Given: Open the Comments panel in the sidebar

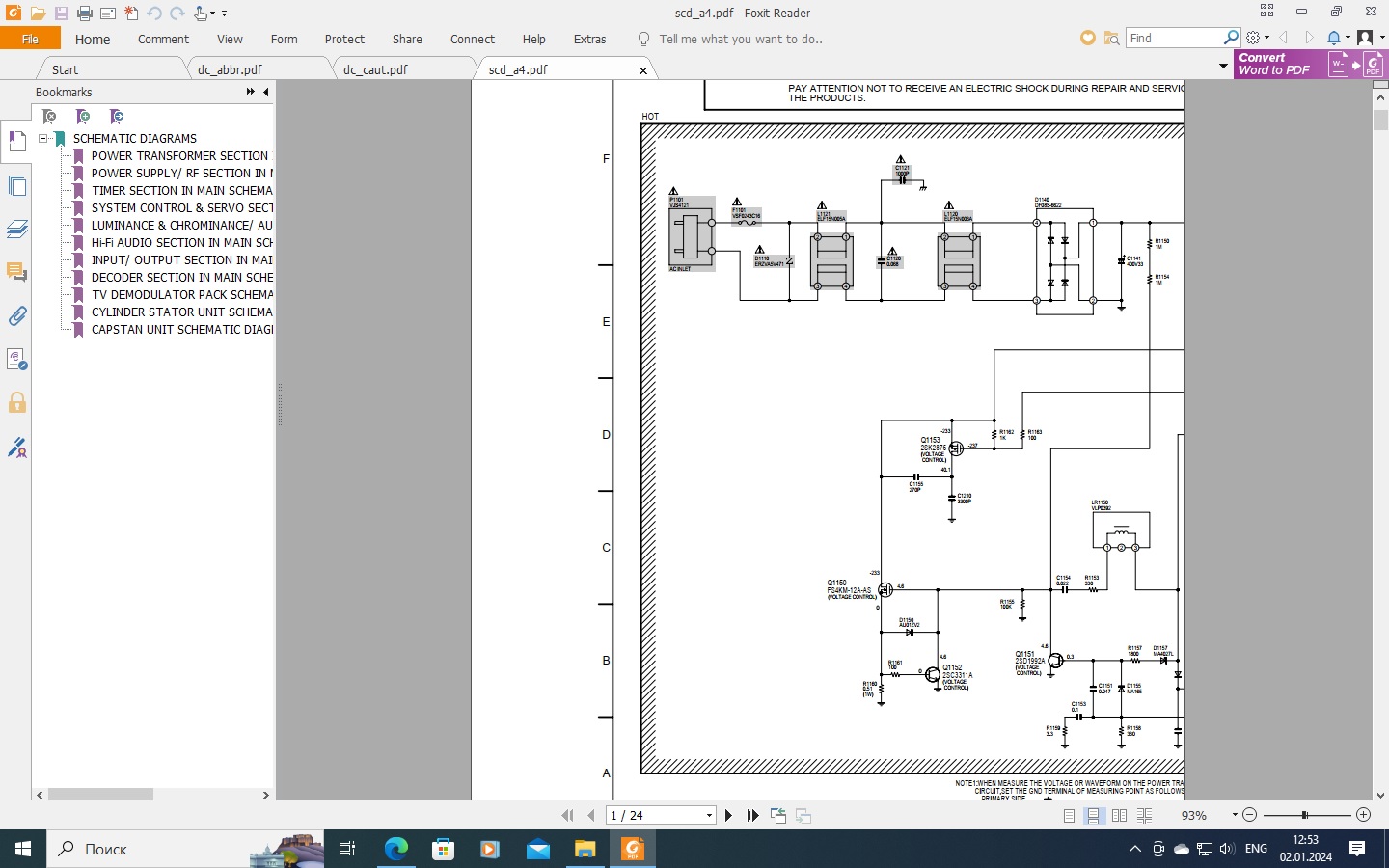Looking at the screenshot, I should point(16,272).
